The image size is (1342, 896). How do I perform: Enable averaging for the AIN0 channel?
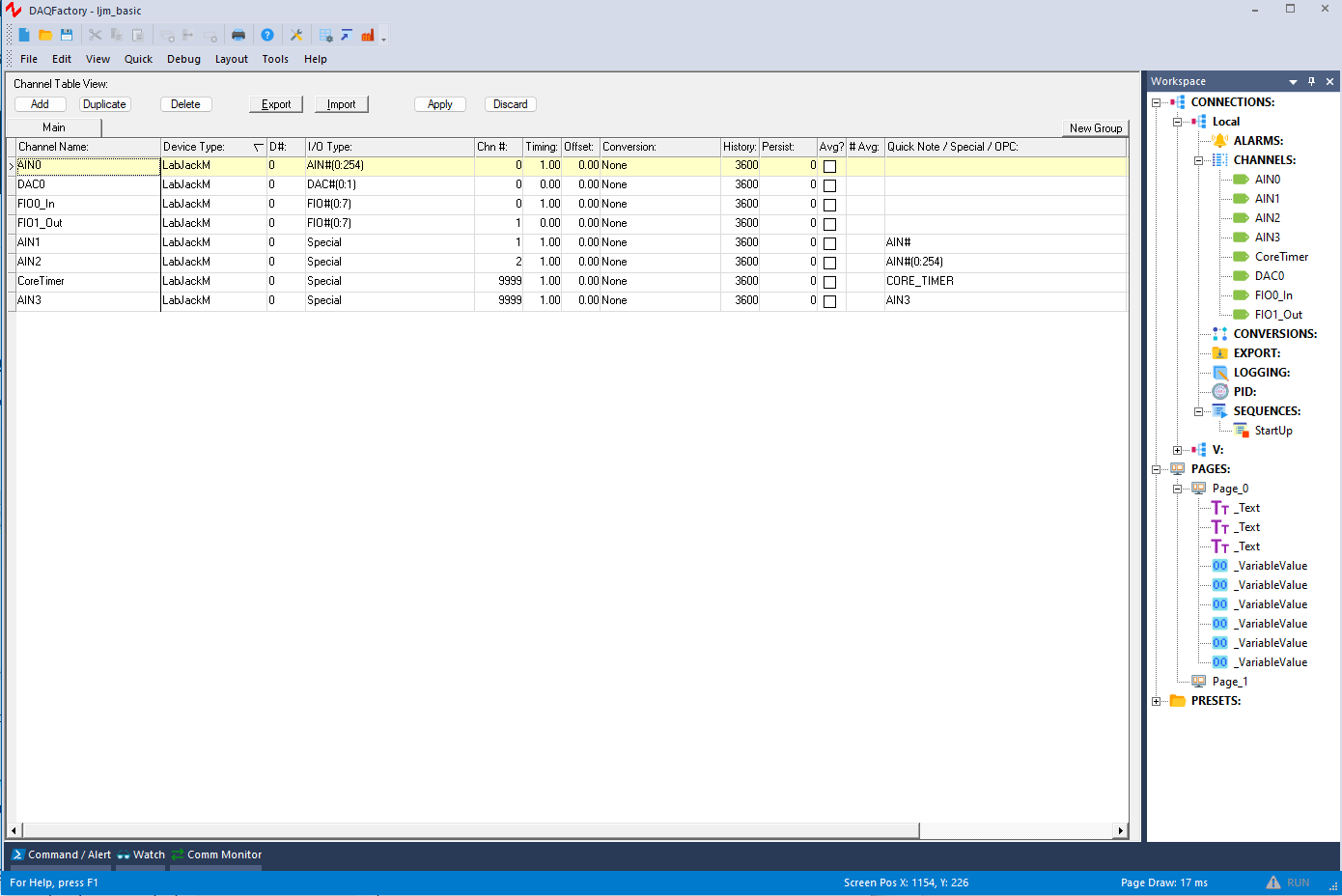click(x=829, y=165)
